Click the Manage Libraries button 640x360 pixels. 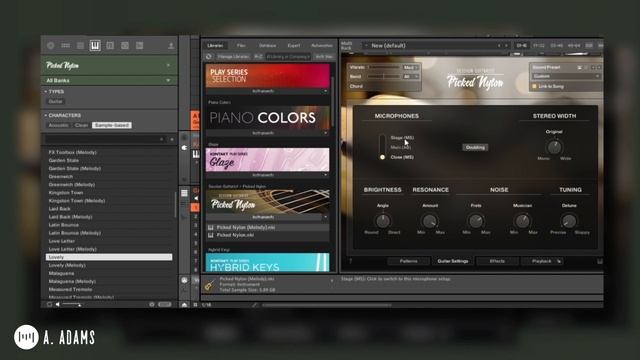click(x=233, y=57)
